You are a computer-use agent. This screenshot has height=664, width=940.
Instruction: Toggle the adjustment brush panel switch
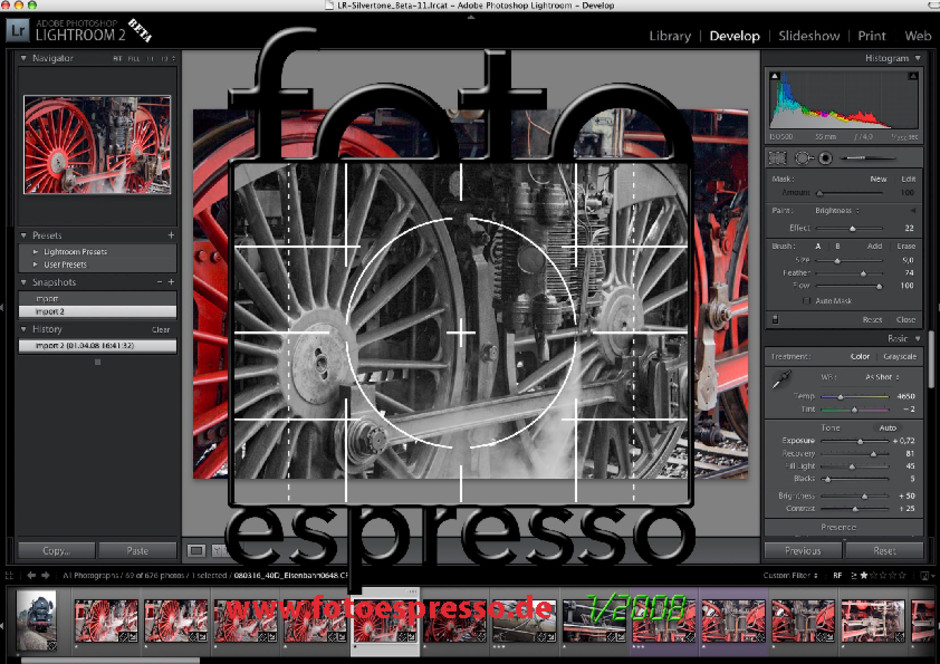point(775,319)
